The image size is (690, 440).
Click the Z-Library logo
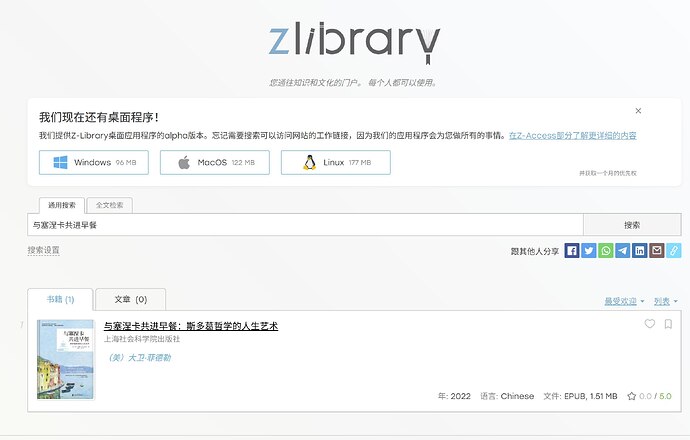[x=354, y=43]
